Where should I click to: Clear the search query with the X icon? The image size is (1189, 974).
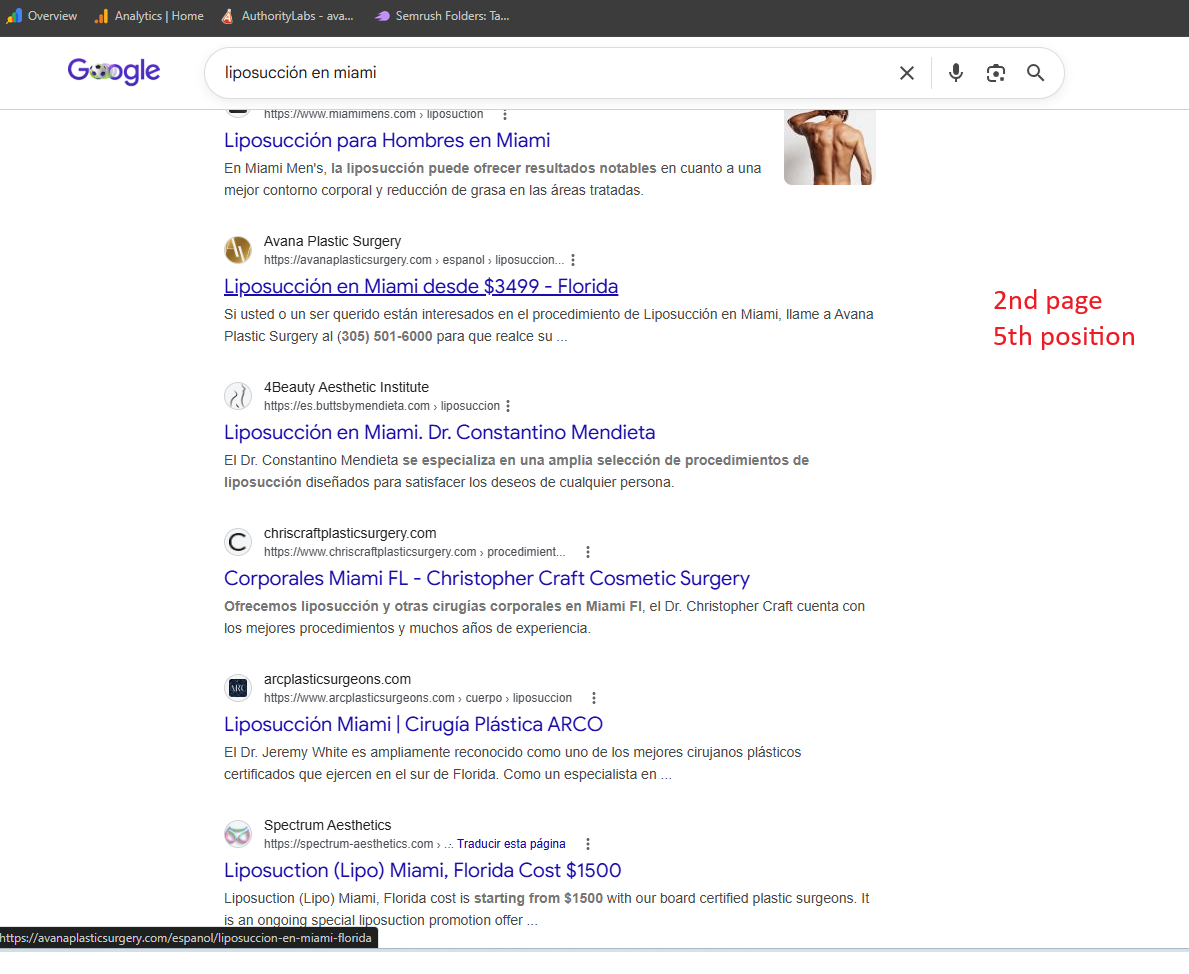click(907, 73)
